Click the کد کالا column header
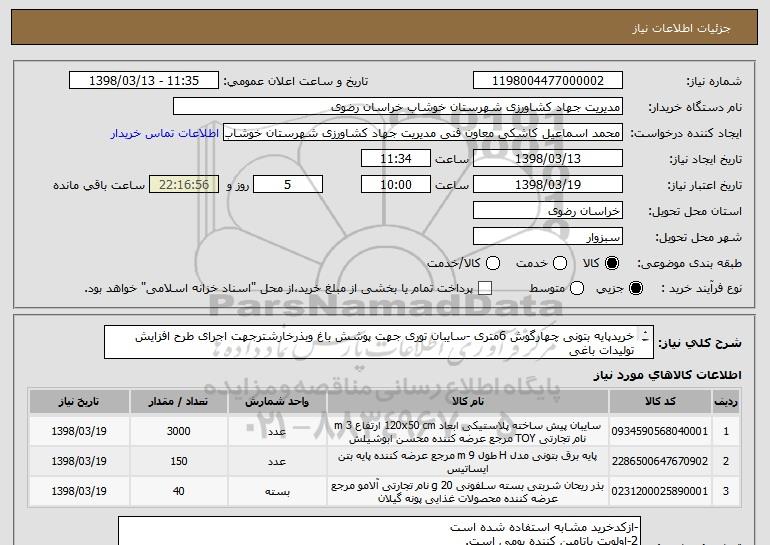Screen dimensions: 770x545 [660, 402]
